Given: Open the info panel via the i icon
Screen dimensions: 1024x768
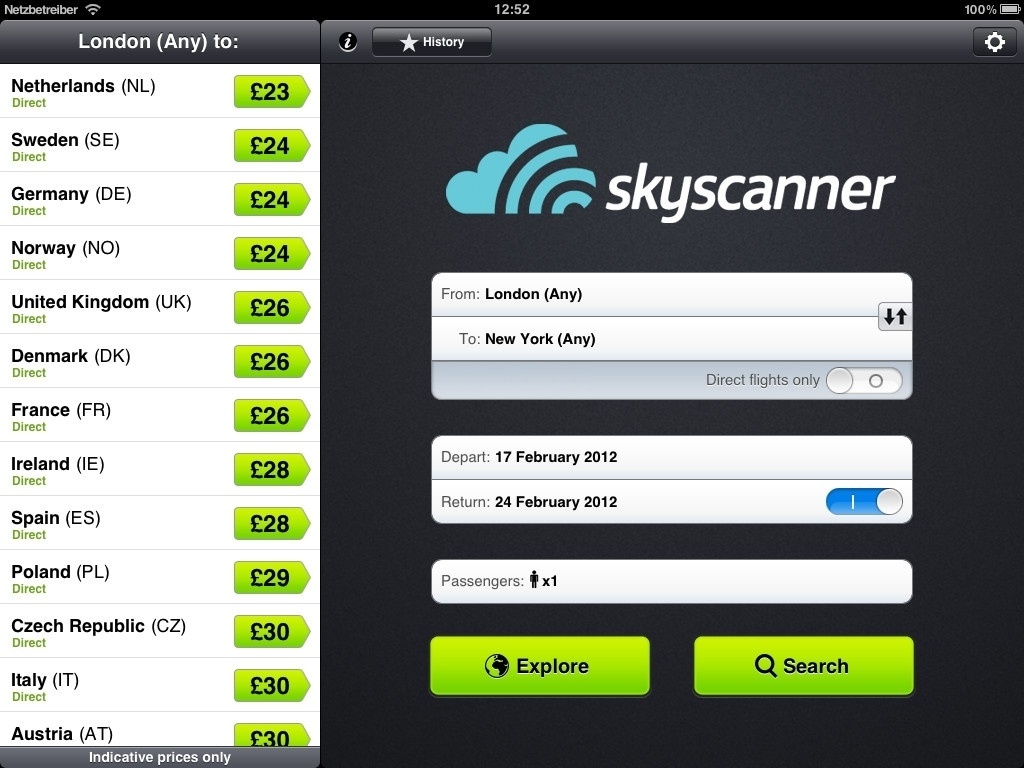Looking at the screenshot, I should coord(346,42).
